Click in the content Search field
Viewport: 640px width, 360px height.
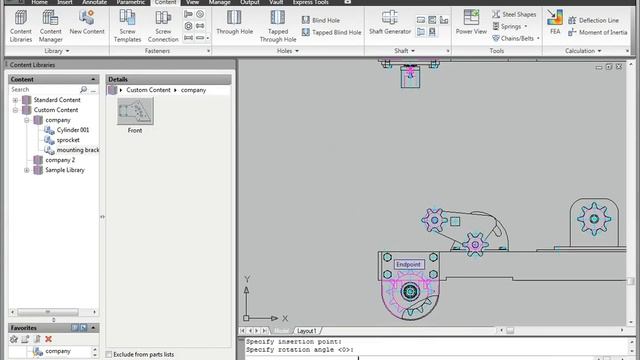(x=44, y=89)
